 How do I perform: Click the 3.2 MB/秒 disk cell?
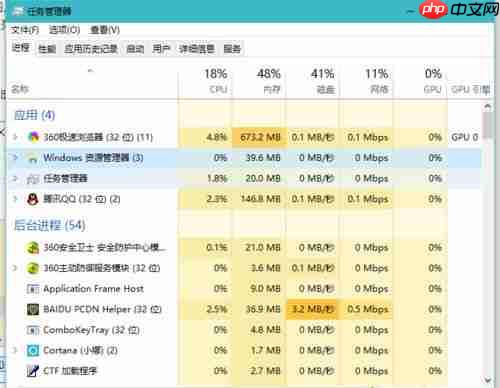click(x=313, y=309)
